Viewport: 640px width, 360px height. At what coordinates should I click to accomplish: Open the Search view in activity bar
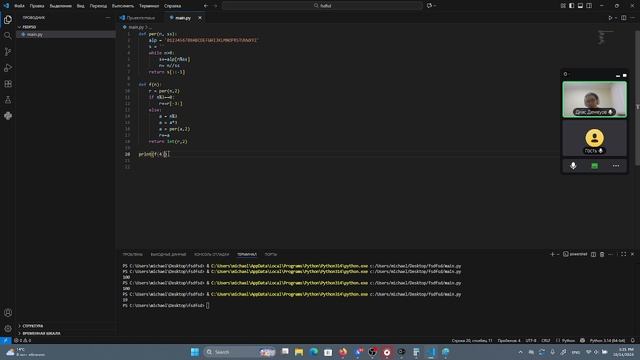click(8, 36)
